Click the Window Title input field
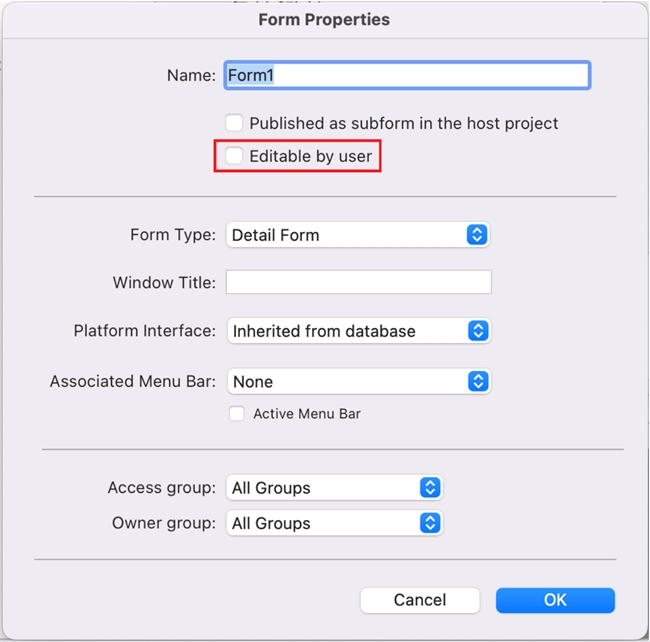This screenshot has width=650, height=642. [x=358, y=282]
